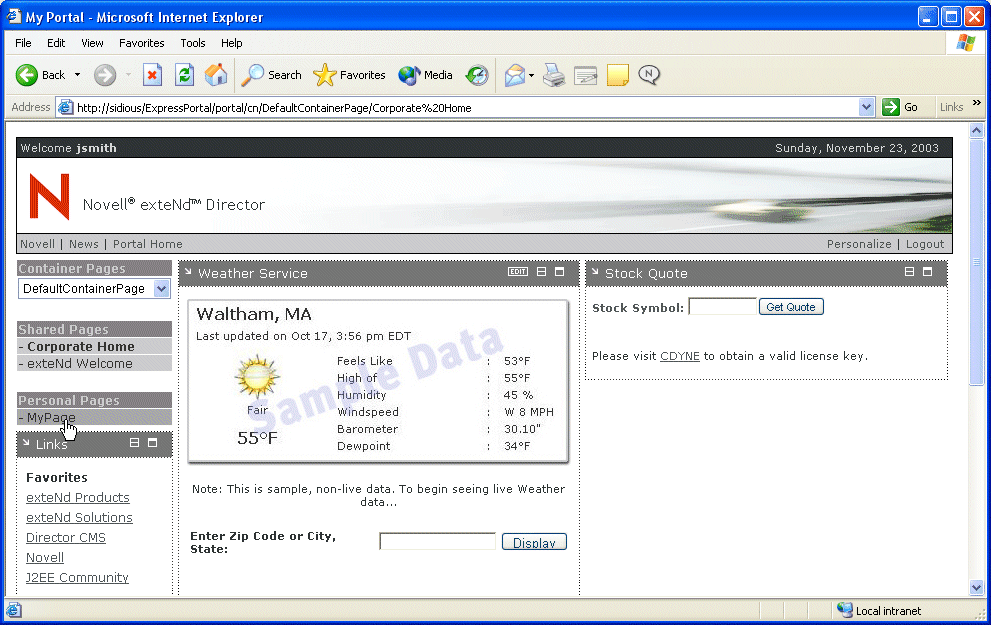The width and height of the screenshot is (991, 625).
Task: Minimize the Stock Quote portlet
Action: point(909,272)
